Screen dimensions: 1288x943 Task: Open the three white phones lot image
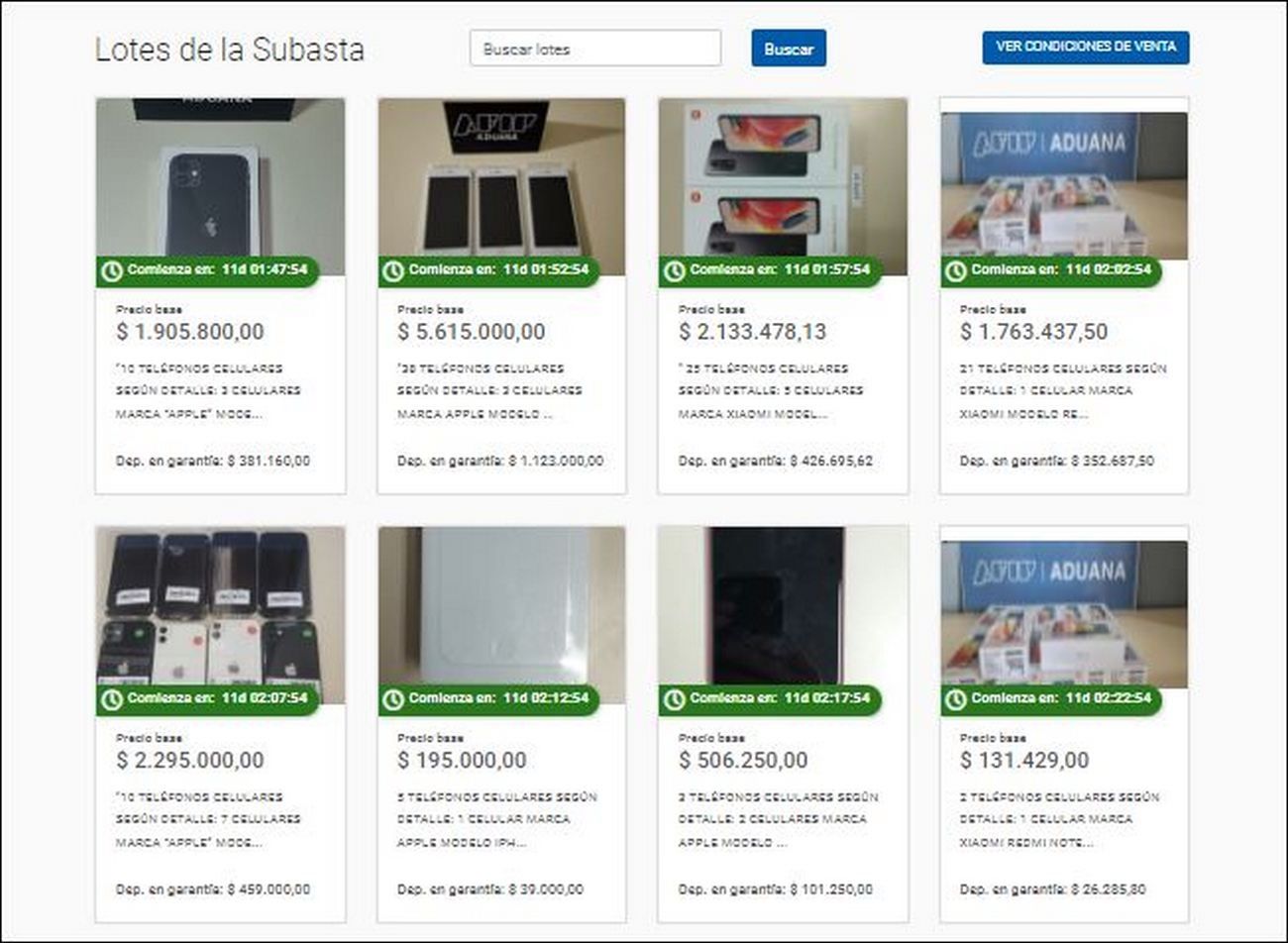click(x=501, y=186)
